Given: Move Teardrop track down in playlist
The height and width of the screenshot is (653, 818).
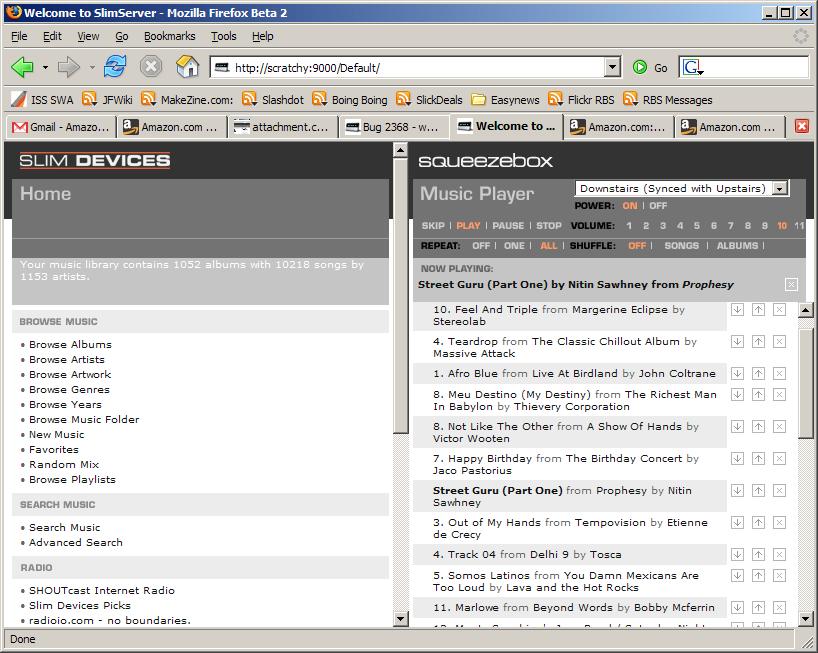Looking at the screenshot, I should coord(737,342).
